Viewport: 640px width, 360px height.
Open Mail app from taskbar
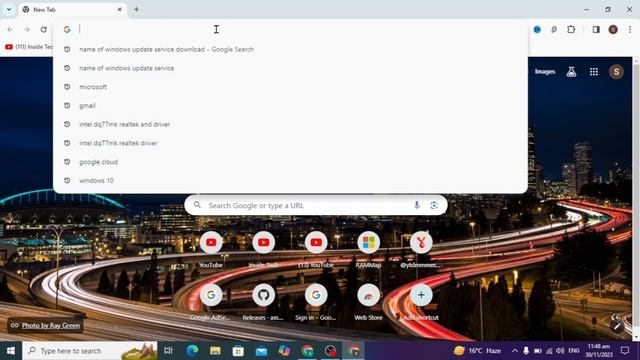pyautogui.click(x=261, y=351)
